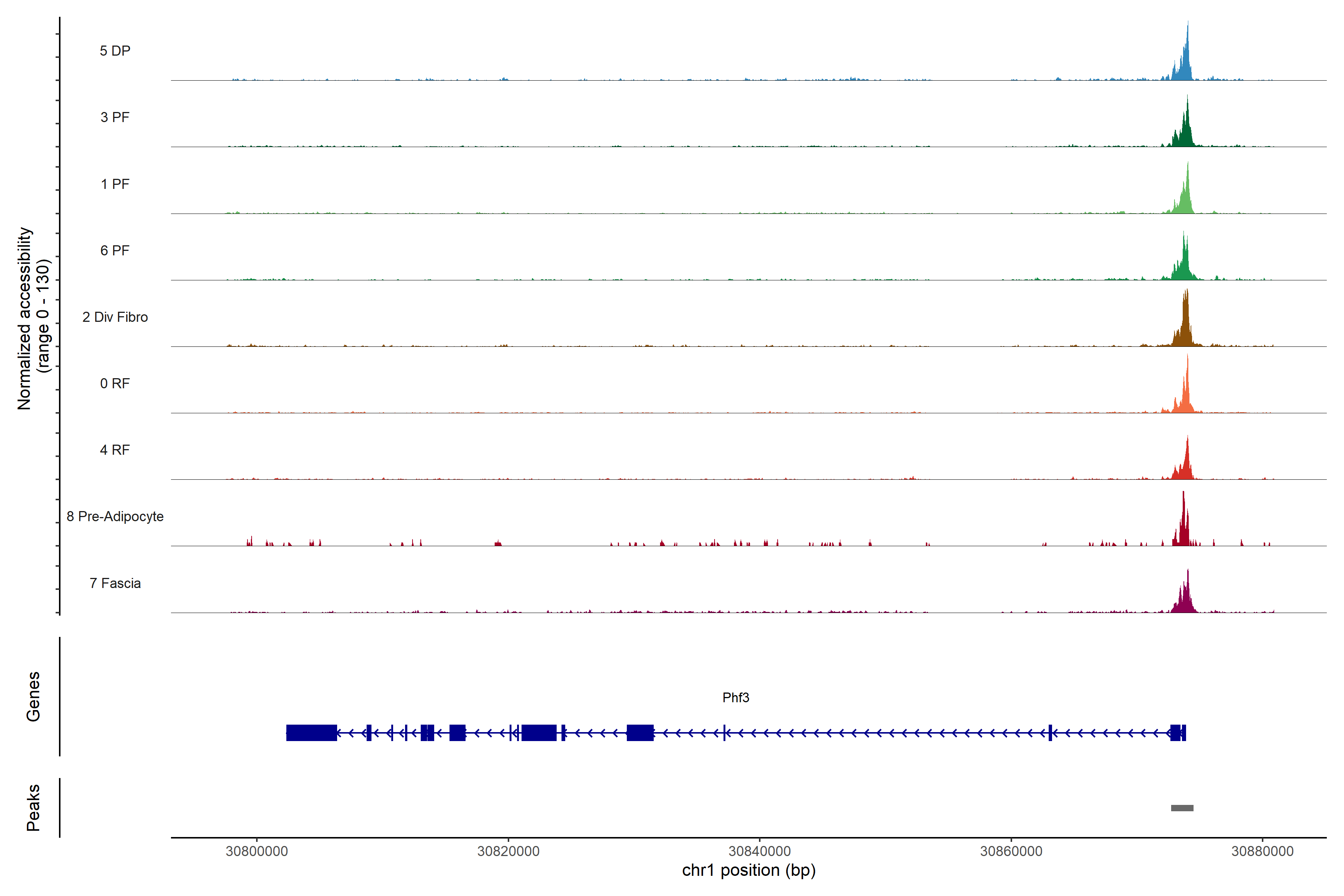
Task: Click the 30880000 axis tick label
Action: pos(1262,851)
